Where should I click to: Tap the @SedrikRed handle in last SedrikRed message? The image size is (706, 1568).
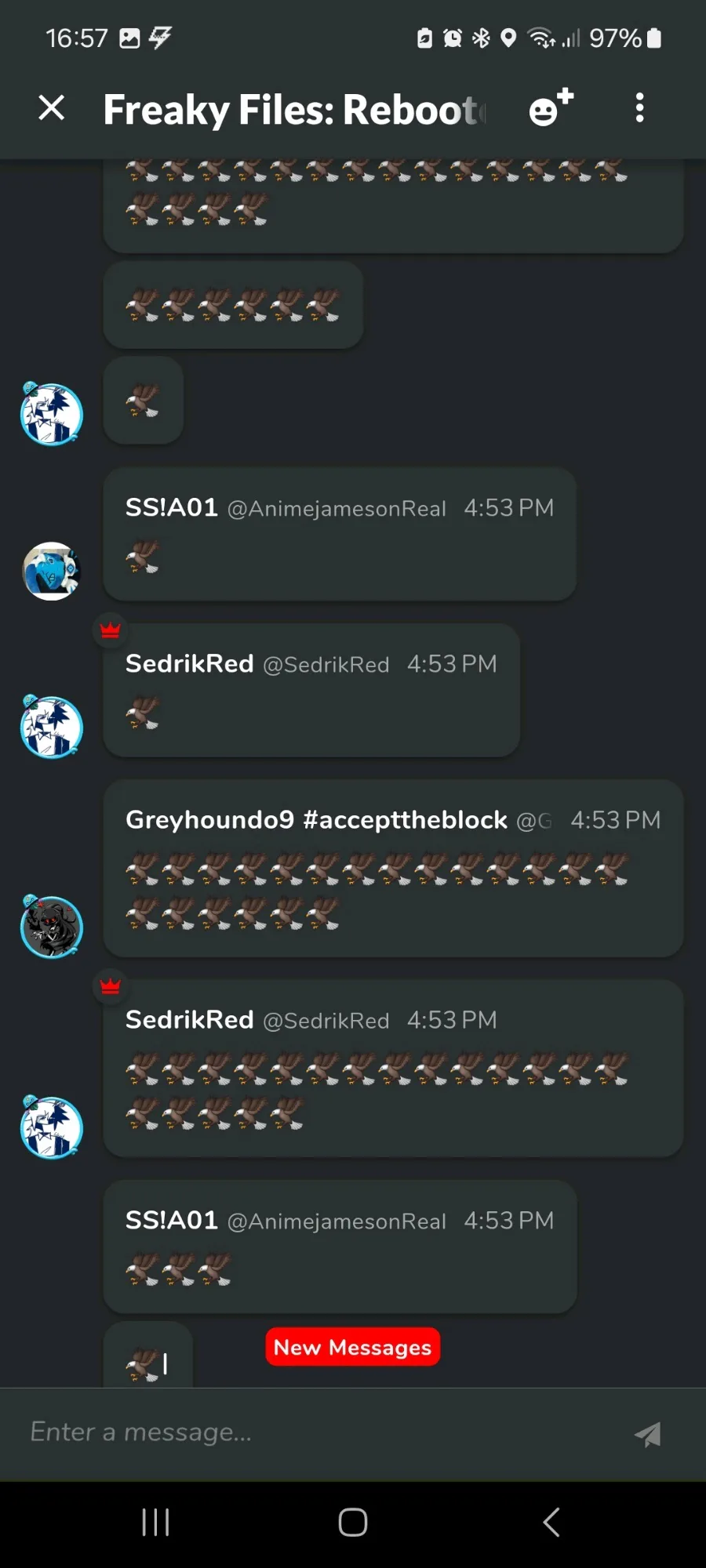[x=326, y=1021]
